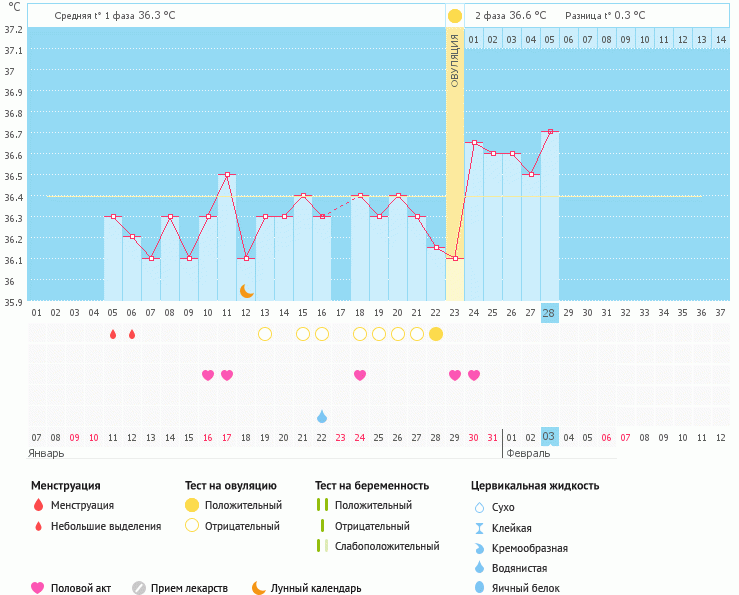Click the pink heart on cycle day 10
Screen dimensions: 739x595
coord(208,375)
